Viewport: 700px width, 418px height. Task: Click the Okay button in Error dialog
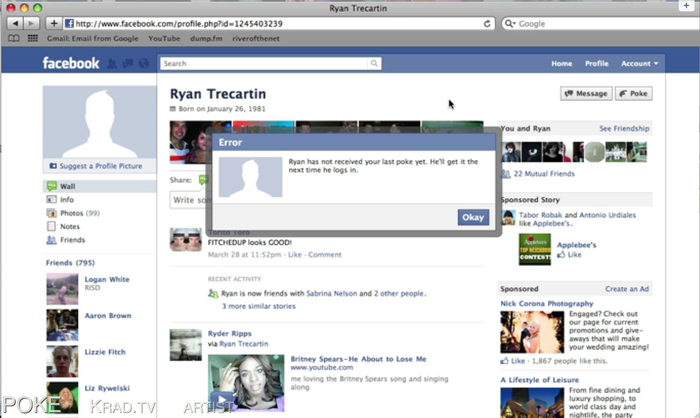pos(473,217)
